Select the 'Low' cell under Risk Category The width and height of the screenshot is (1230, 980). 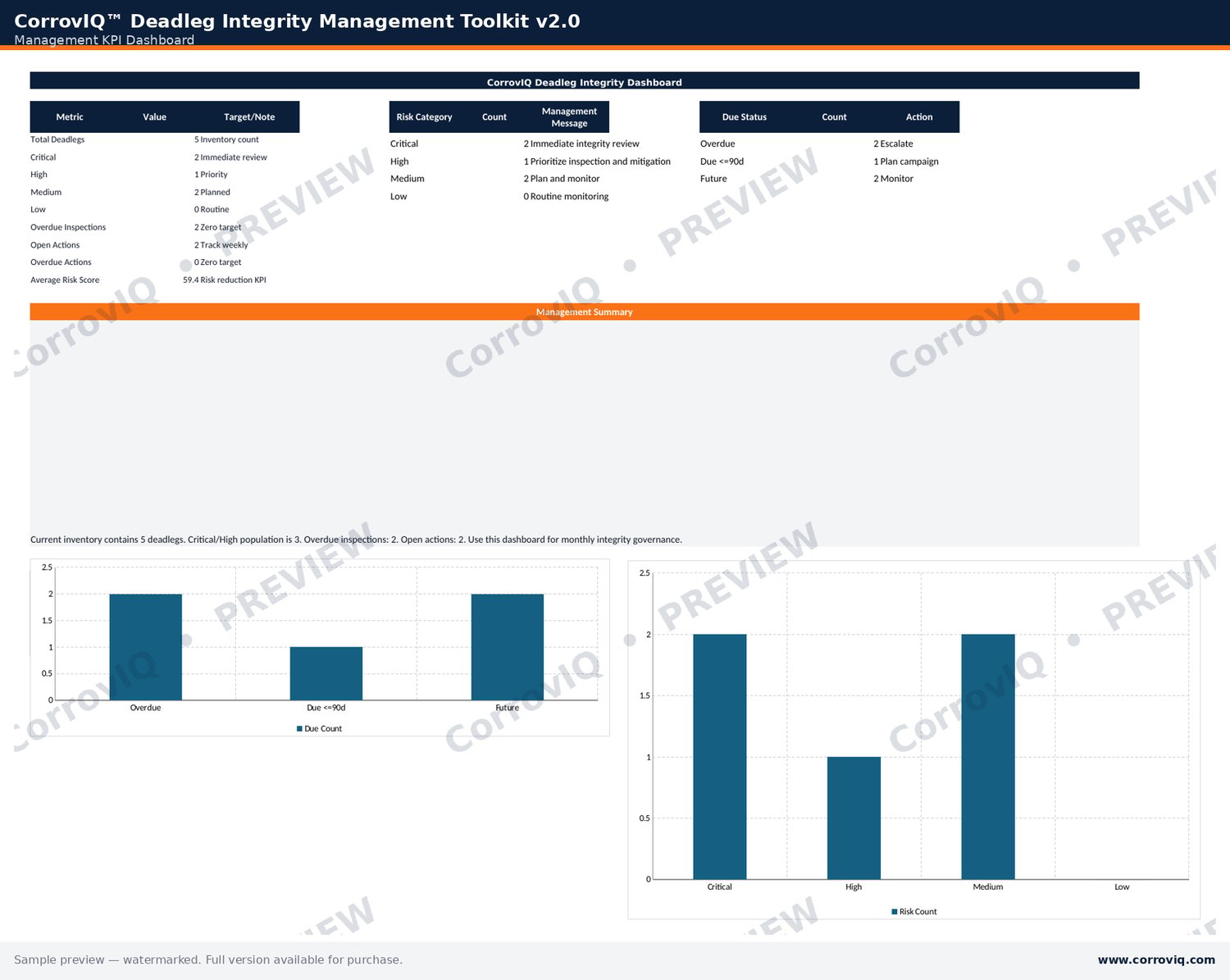[x=399, y=197]
